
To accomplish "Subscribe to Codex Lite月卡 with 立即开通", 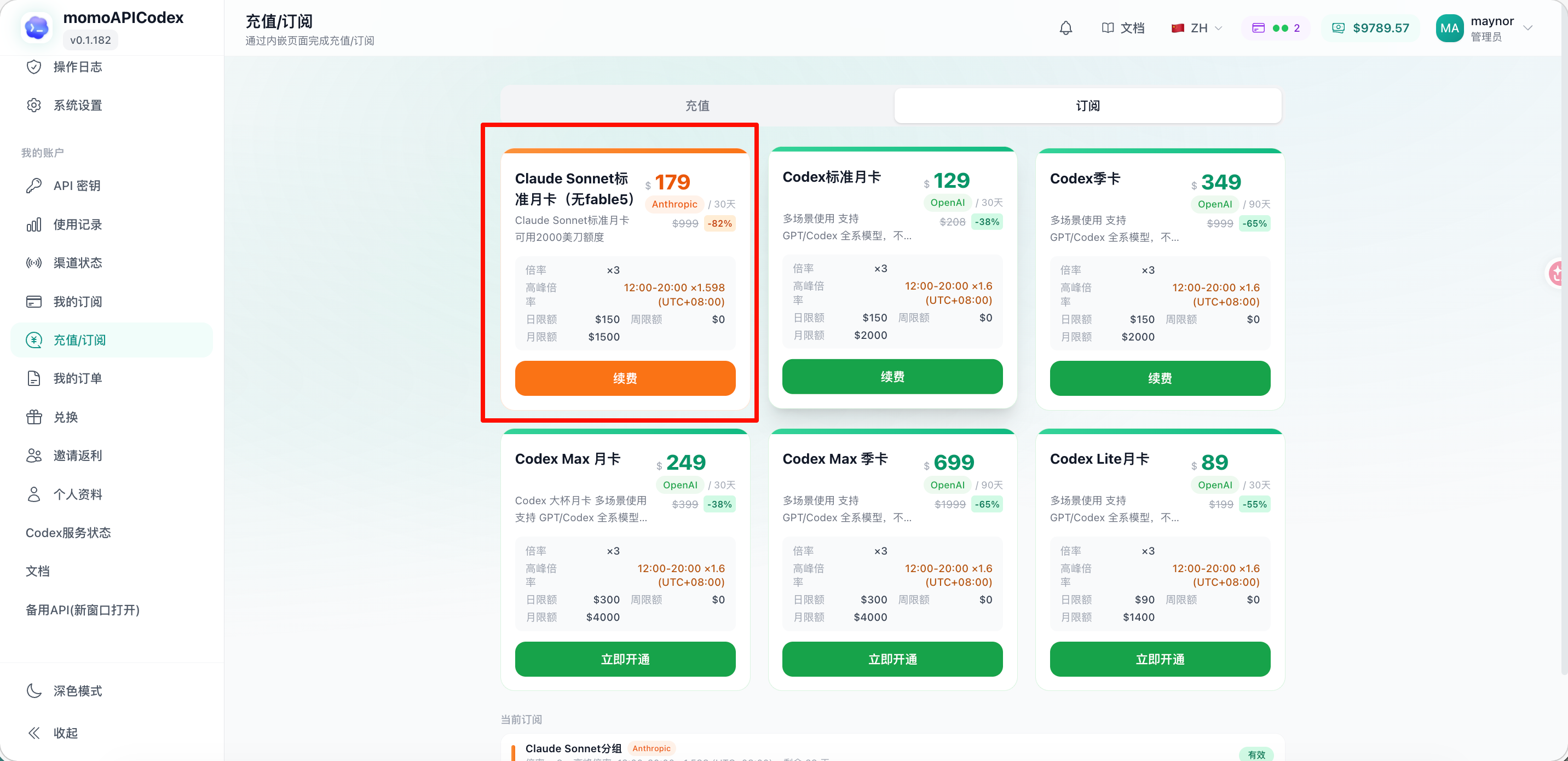I will pos(1160,659).
